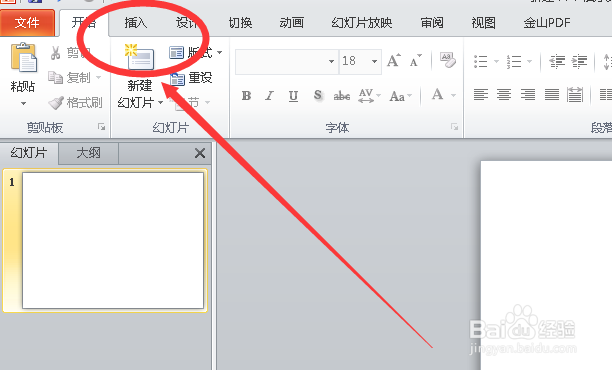Screen dimensions: 612x370
Task: Click the 重设 reset slide button
Action: tap(191, 78)
